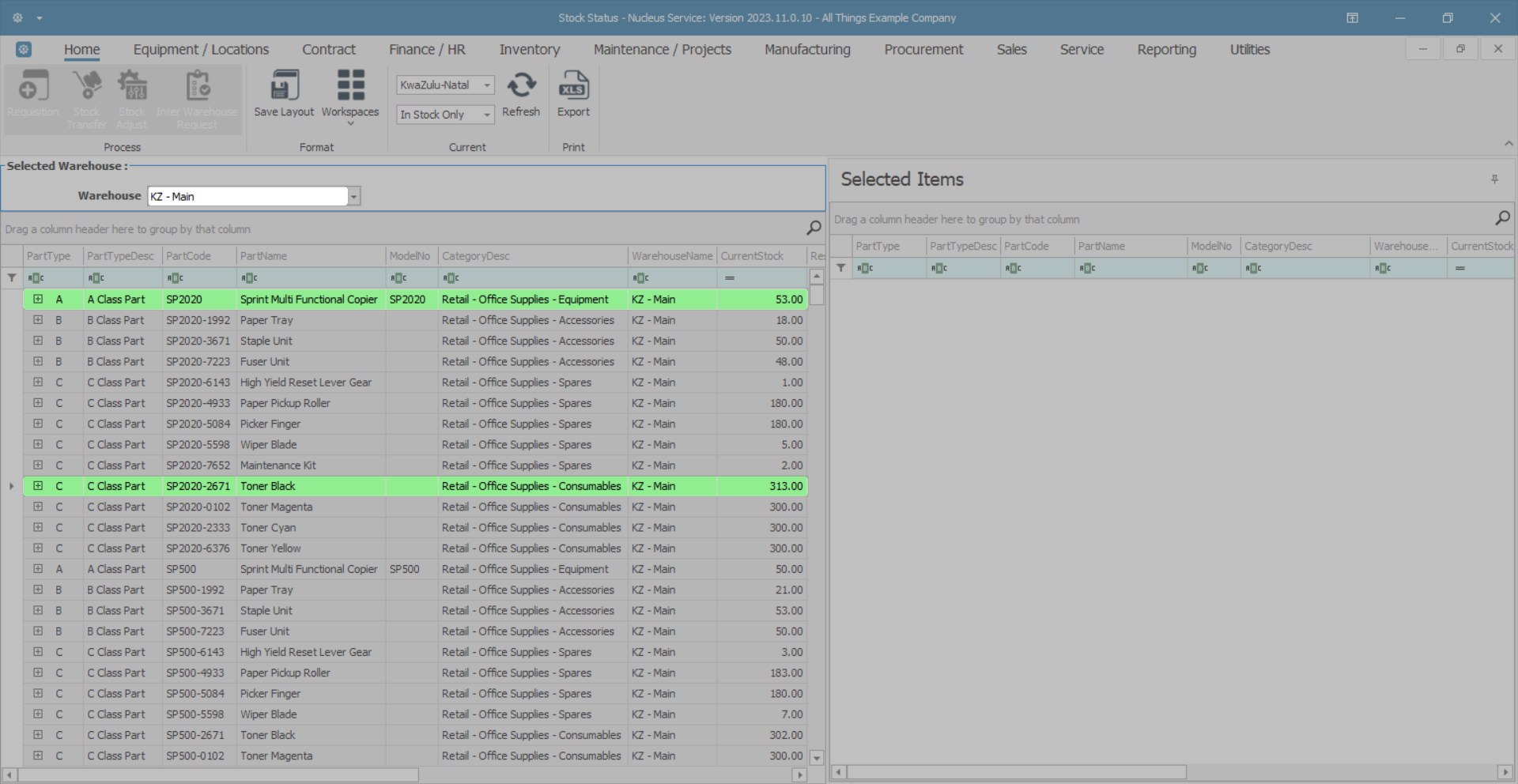This screenshot has width=1518, height=784.
Task: Switch to the Procurement tab
Action: [923, 50]
